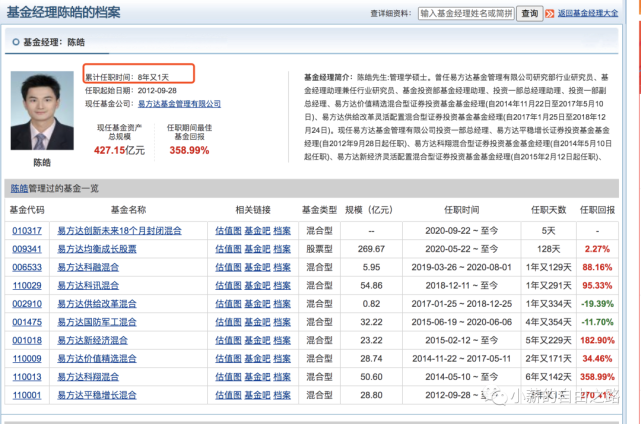Open 估值图 link for fund 110029

click(229, 285)
